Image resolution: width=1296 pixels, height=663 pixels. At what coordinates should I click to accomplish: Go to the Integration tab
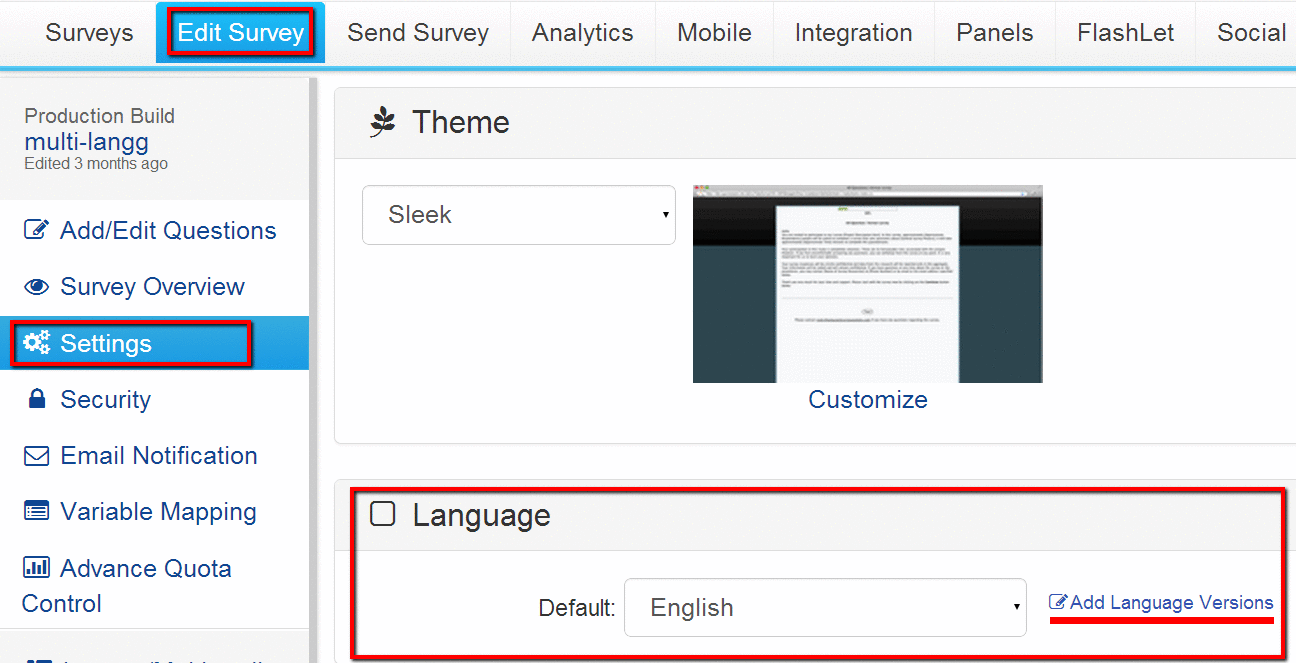(853, 33)
